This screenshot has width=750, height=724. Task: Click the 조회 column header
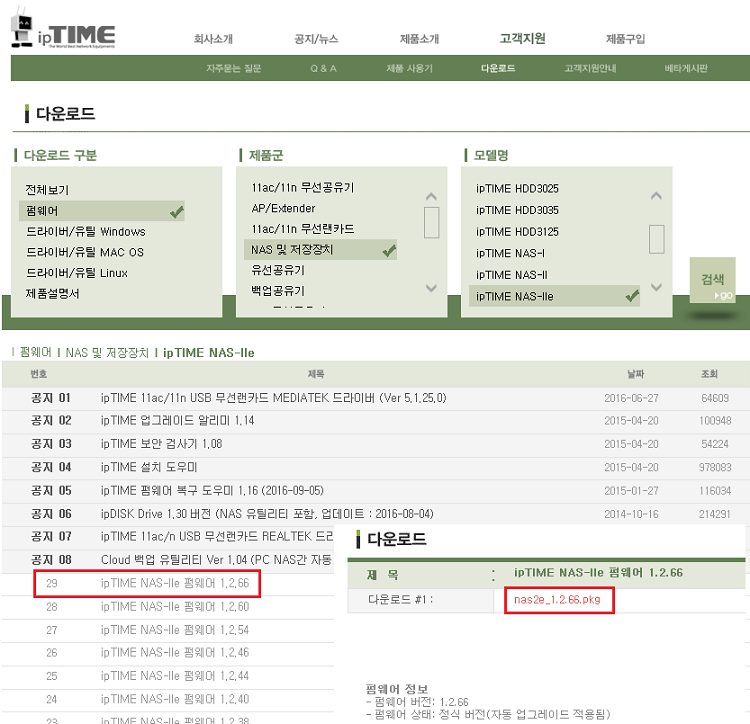[709, 374]
